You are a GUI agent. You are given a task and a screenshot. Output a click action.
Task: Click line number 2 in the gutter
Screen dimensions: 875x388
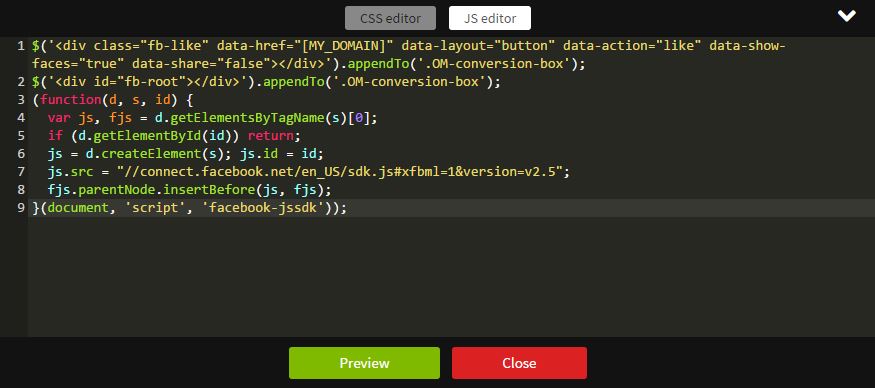pyautogui.click(x=21, y=82)
